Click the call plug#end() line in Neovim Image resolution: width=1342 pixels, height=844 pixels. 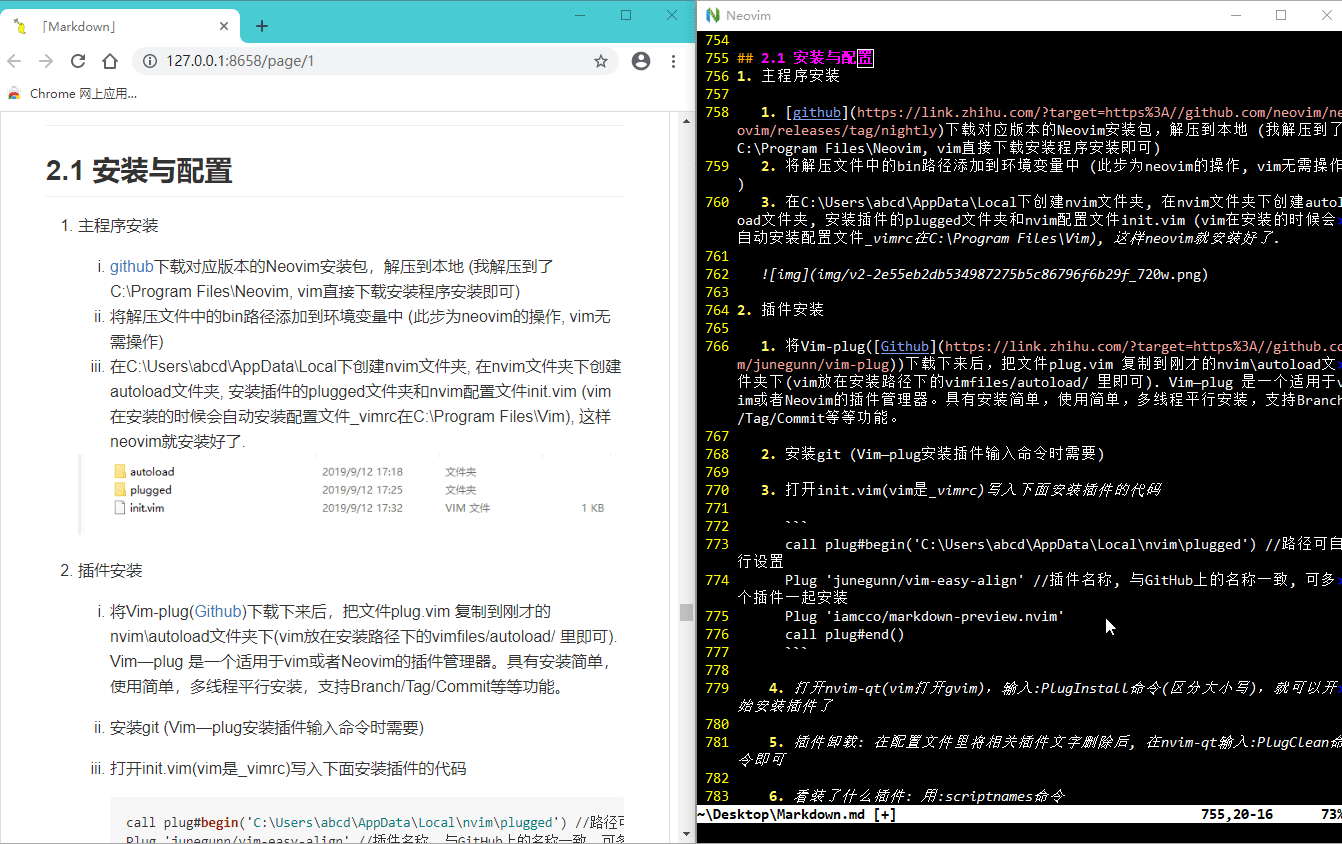point(845,634)
